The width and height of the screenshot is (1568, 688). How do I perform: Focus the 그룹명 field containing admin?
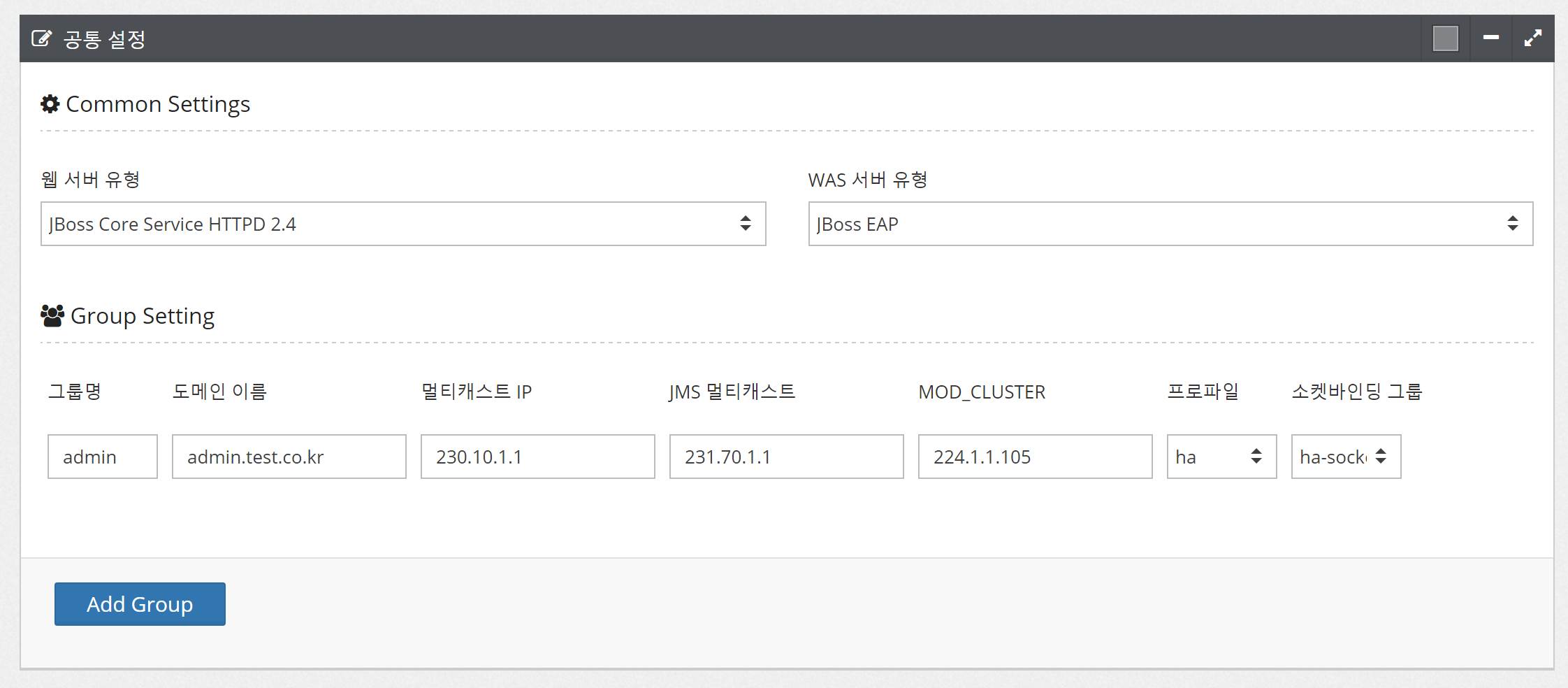tap(103, 457)
